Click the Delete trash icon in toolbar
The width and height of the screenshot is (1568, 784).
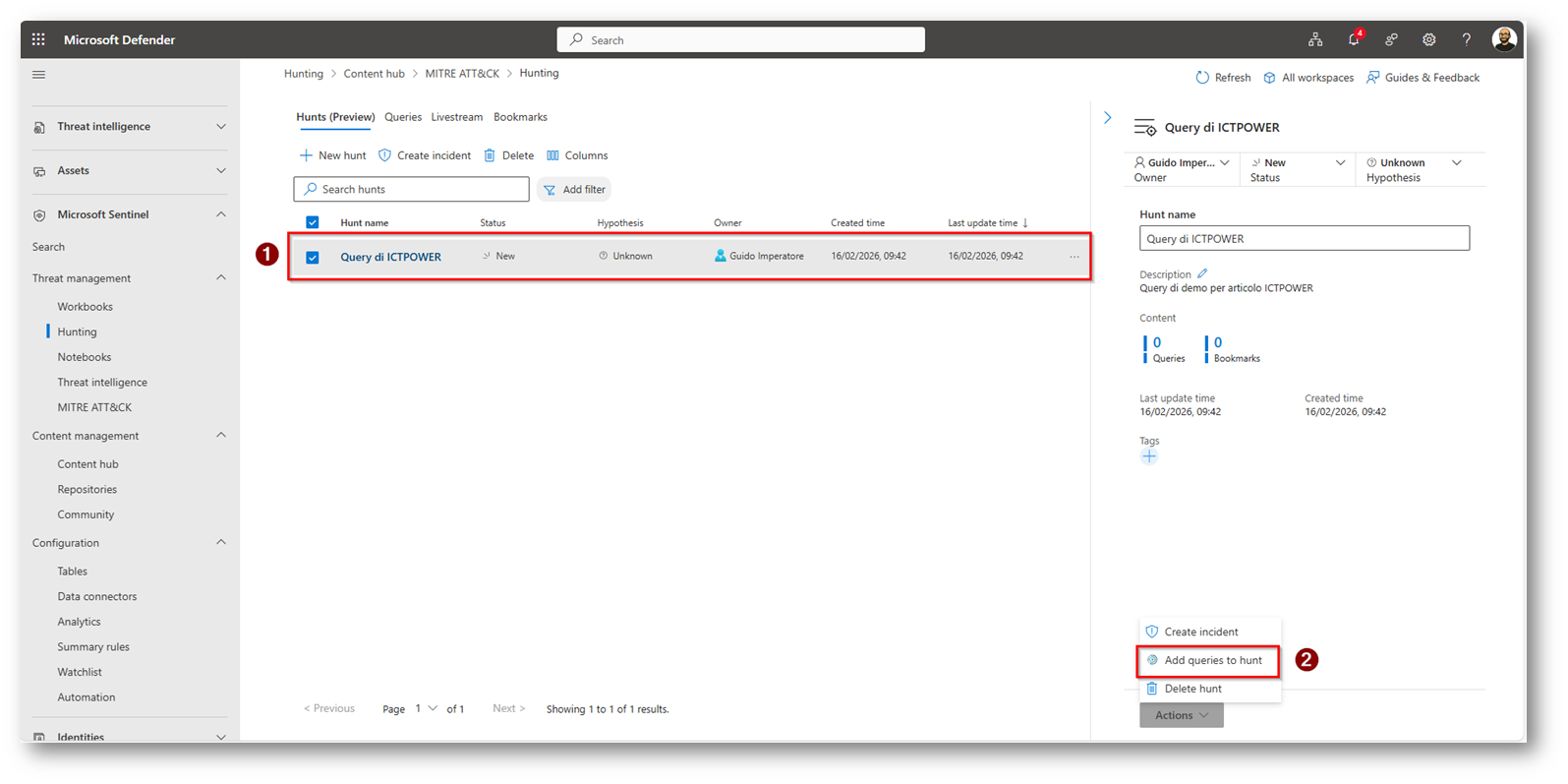490,155
